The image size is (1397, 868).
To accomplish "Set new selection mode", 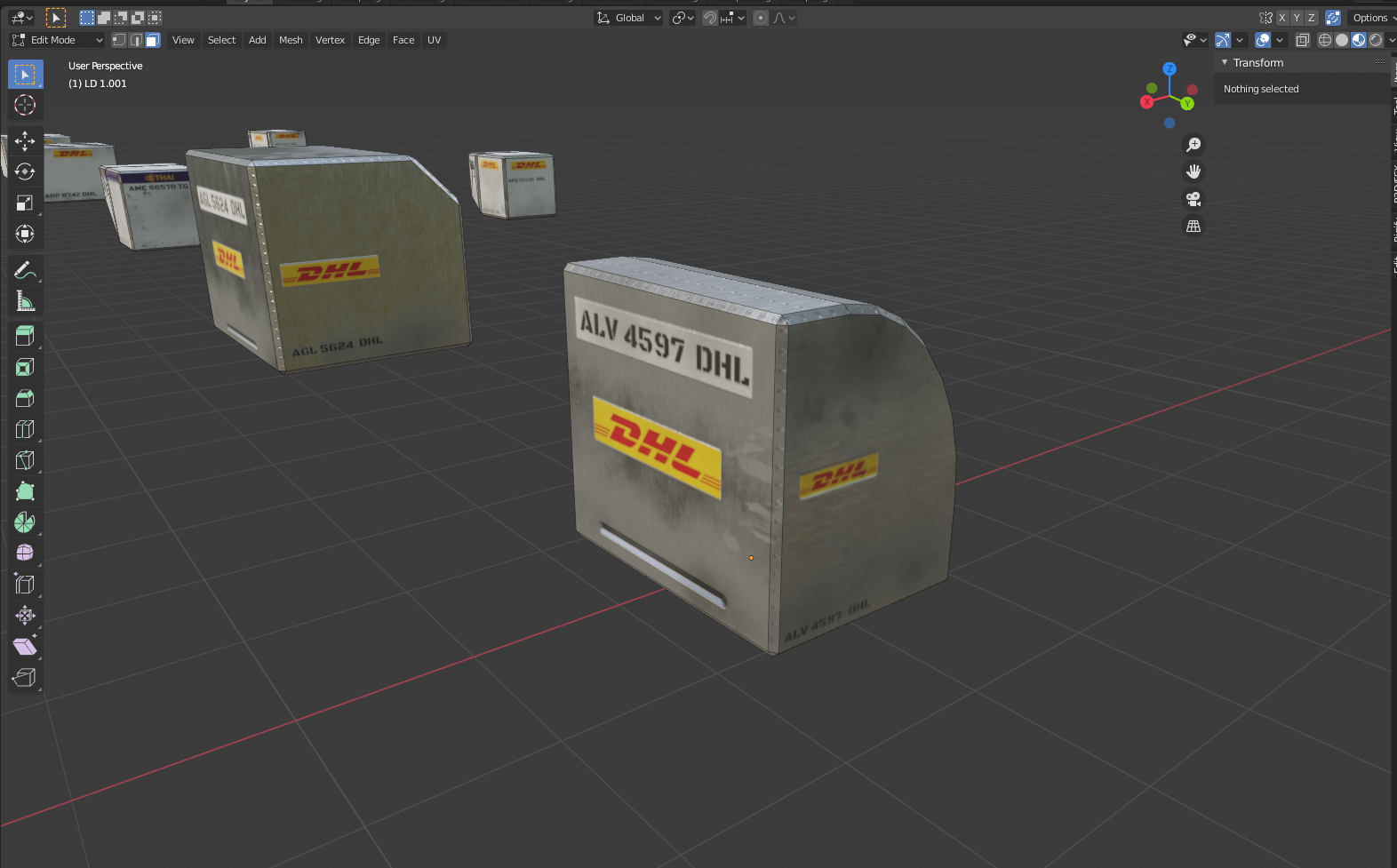I will click(87, 18).
